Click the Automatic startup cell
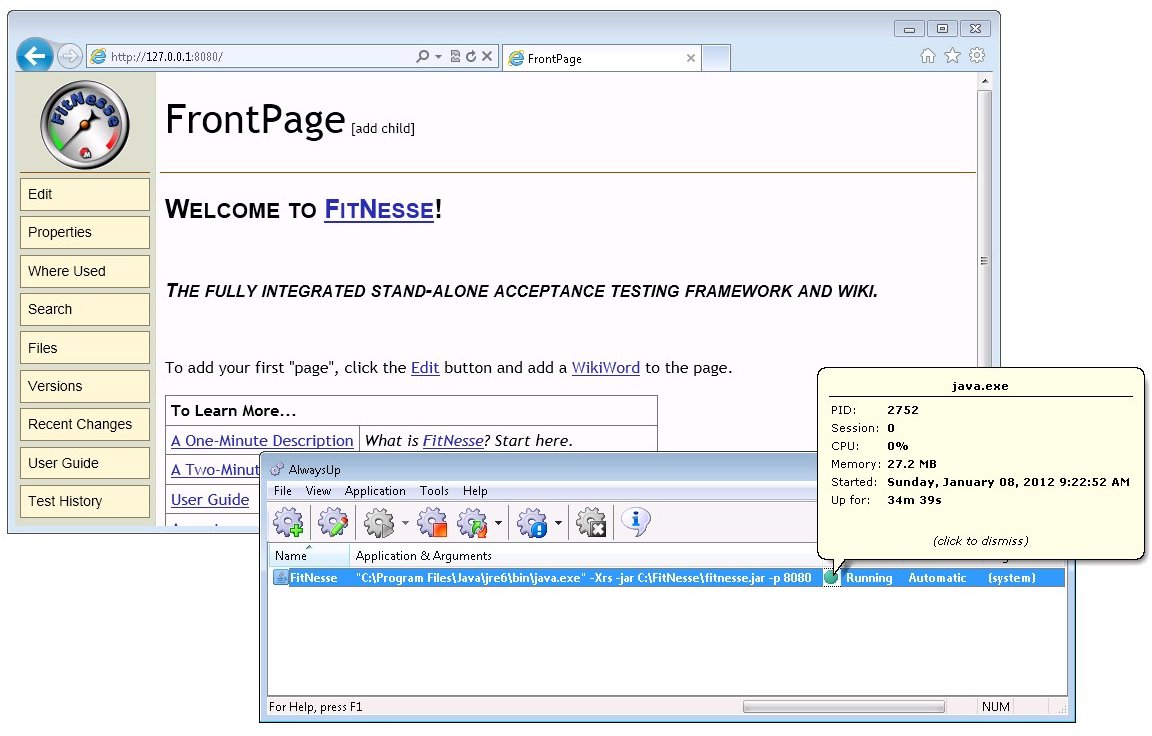 click(937, 578)
